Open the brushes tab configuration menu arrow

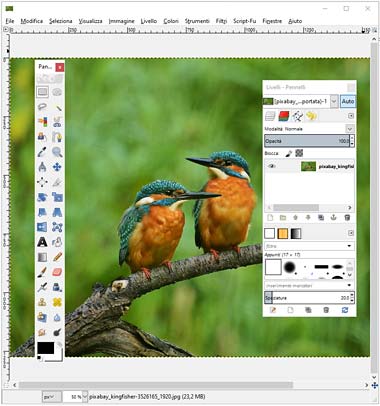click(x=351, y=233)
